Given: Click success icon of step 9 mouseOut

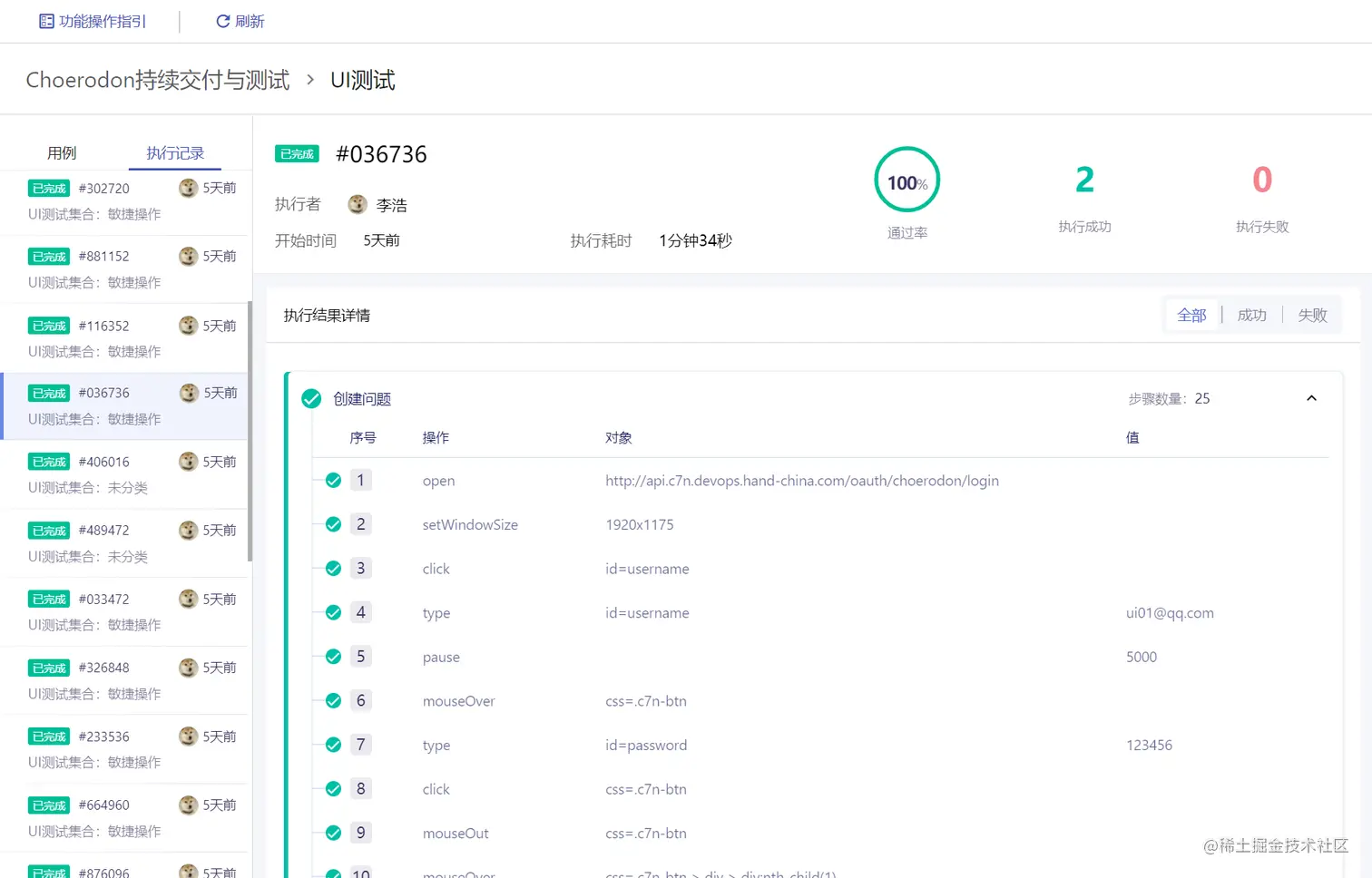Looking at the screenshot, I should pyautogui.click(x=333, y=833).
